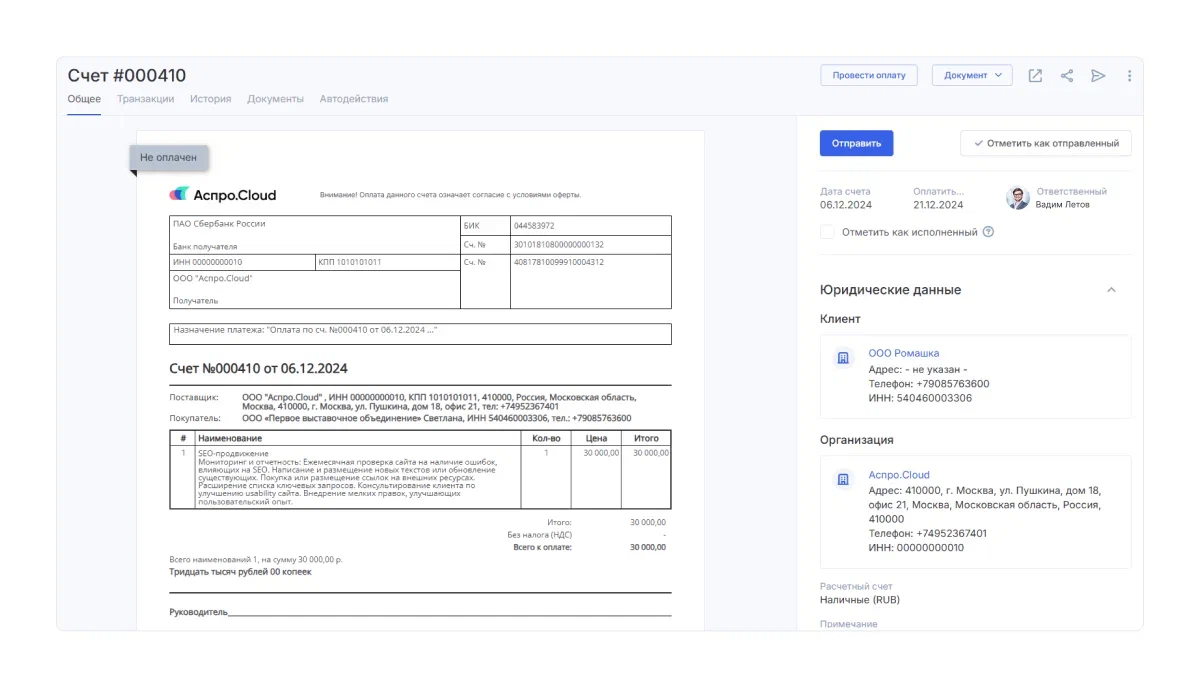Open the Оплатить due date field
Image resolution: width=1200 pixels, height=688 pixels.
(x=938, y=204)
